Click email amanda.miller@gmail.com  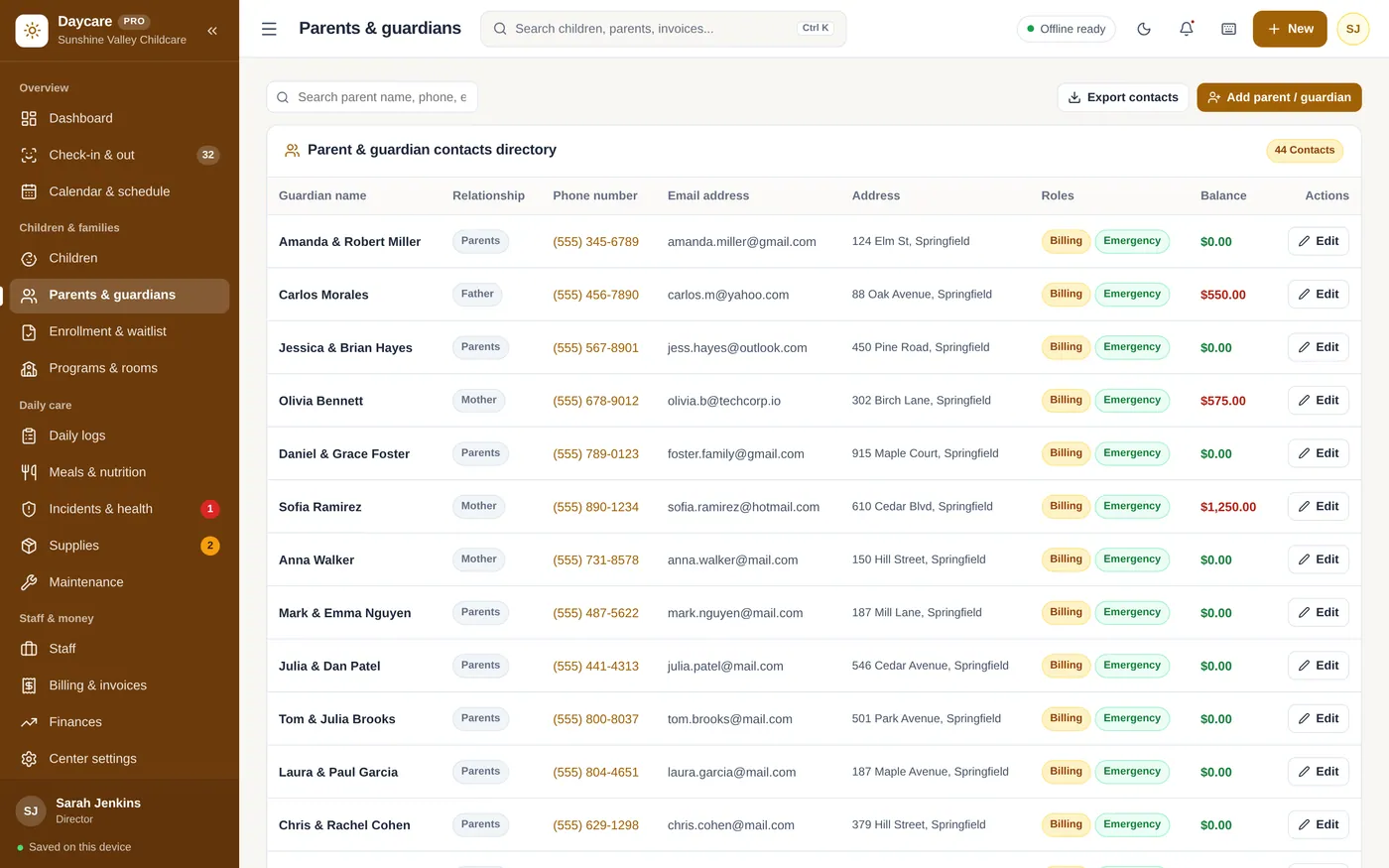742,242
